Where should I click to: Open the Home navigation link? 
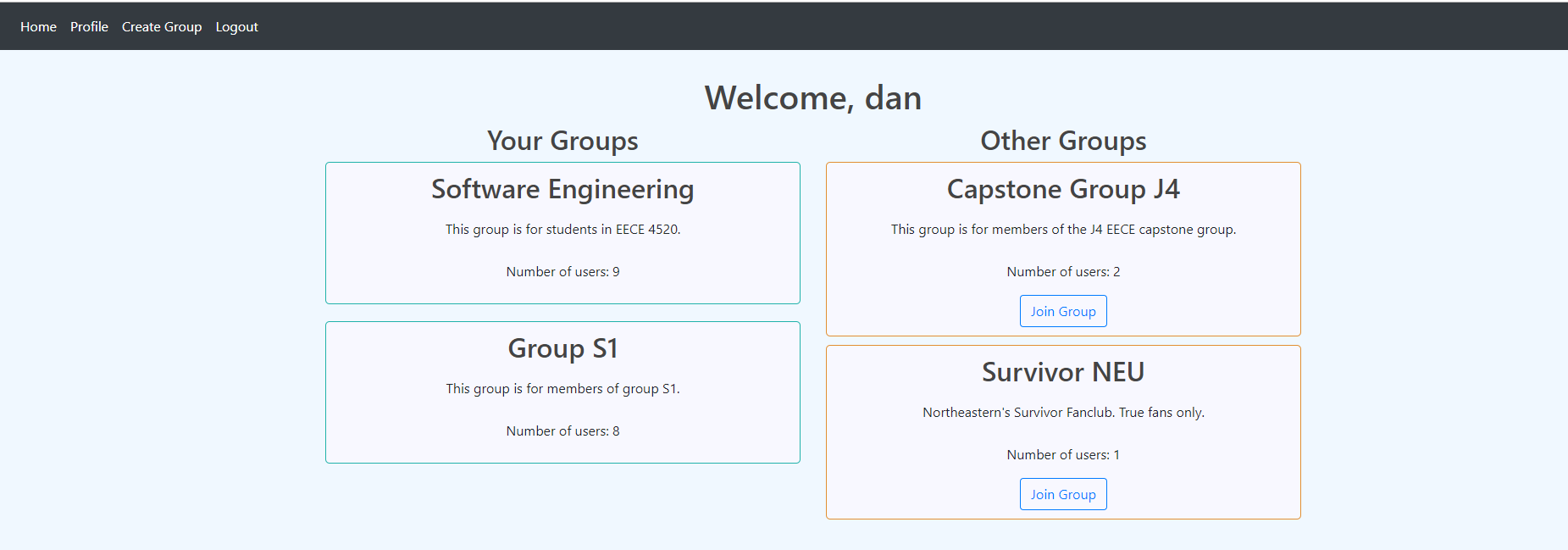pyautogui.click(x=38, y=27)
